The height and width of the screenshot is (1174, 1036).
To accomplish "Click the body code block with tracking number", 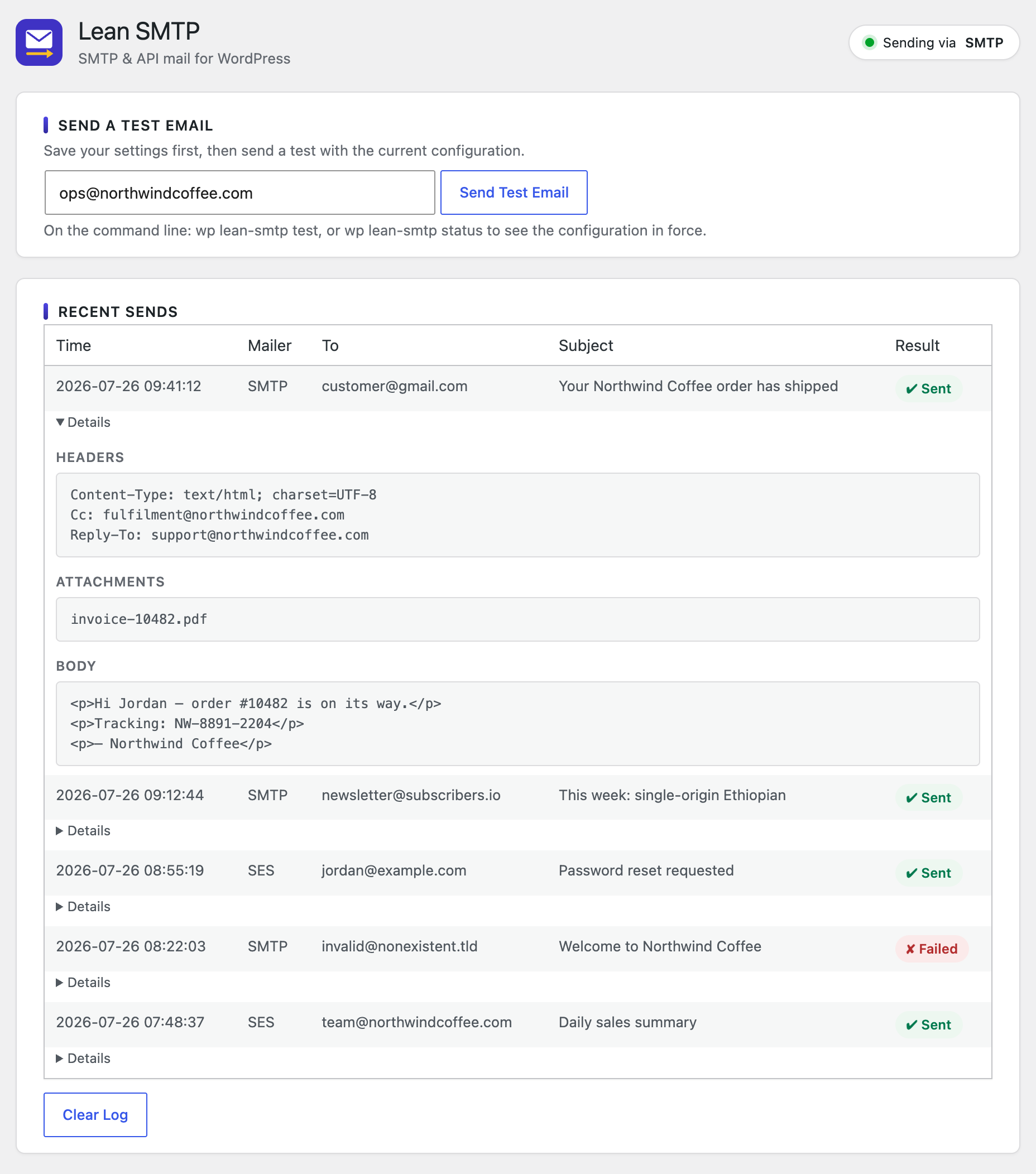I will pyautogui.click(x=517, y=723).
